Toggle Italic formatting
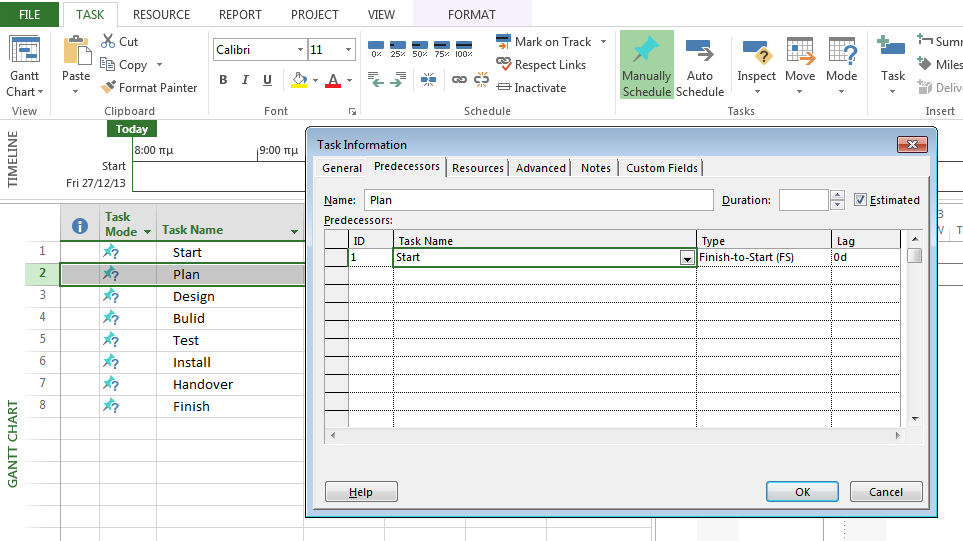Screen dimensions: 963x541 [245, 80]
